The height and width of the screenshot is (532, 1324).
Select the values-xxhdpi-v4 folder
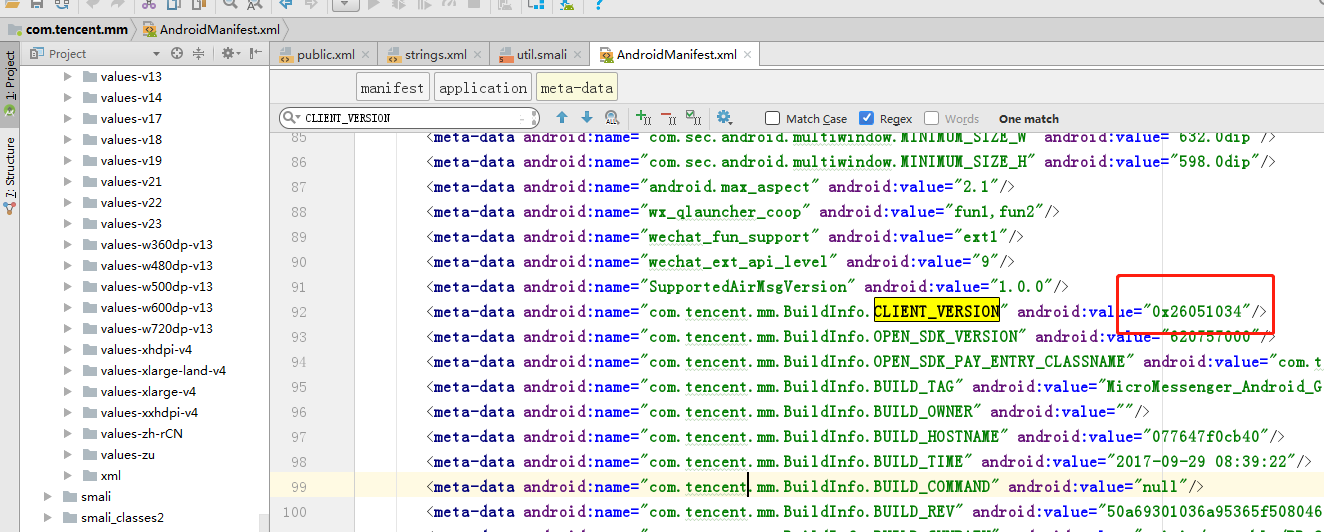coord(149,413)
